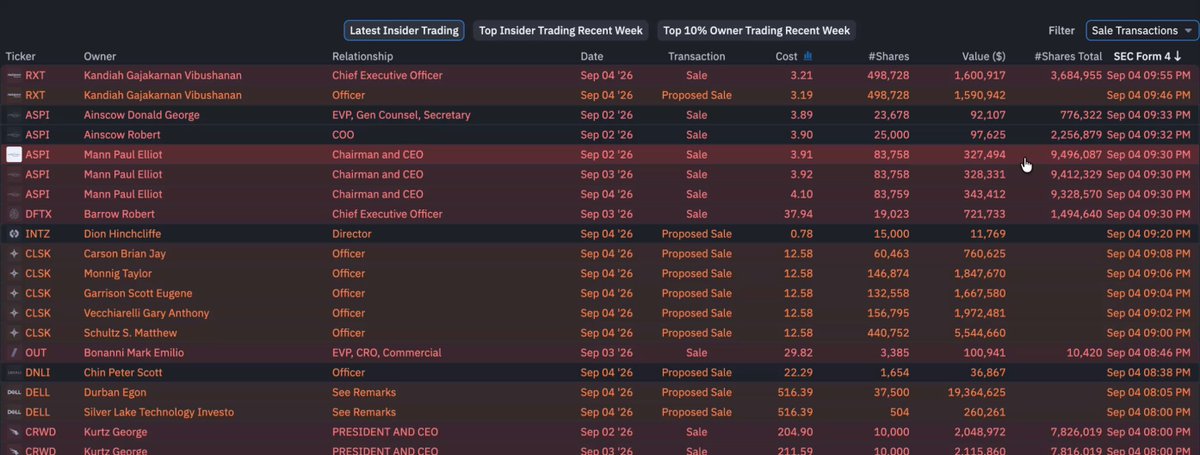Screen dimensions: 1200x455
Task: Click the RXT logo in first row
Action: click(14, 75)
